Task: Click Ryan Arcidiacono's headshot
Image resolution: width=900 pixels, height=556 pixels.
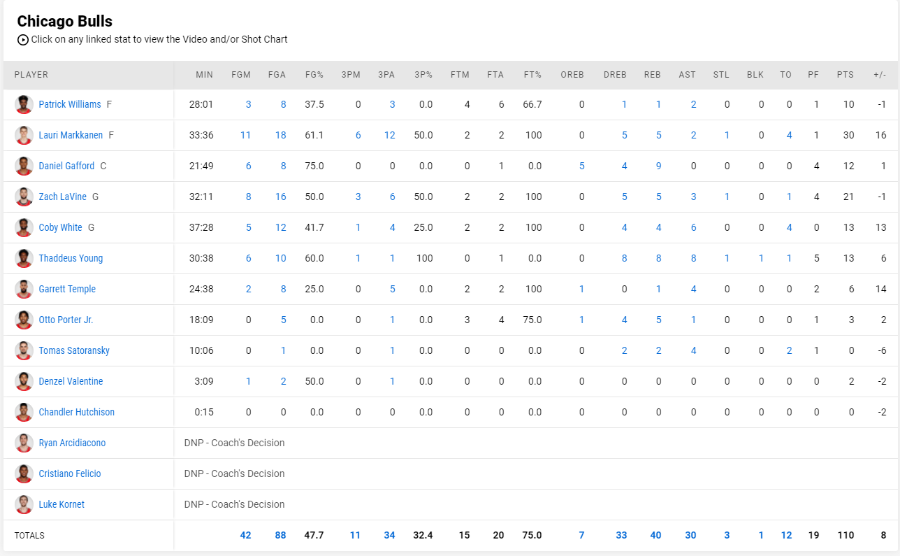Action: click(x=24, y=443)
